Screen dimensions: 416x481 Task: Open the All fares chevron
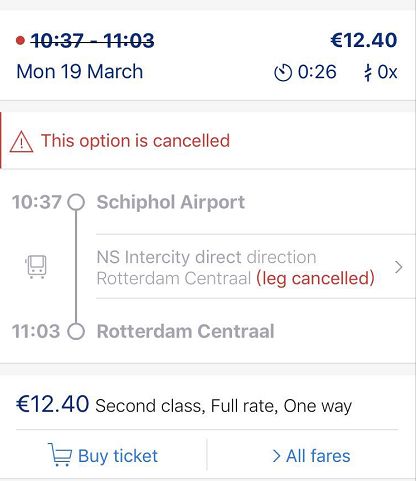coord(276,456)
